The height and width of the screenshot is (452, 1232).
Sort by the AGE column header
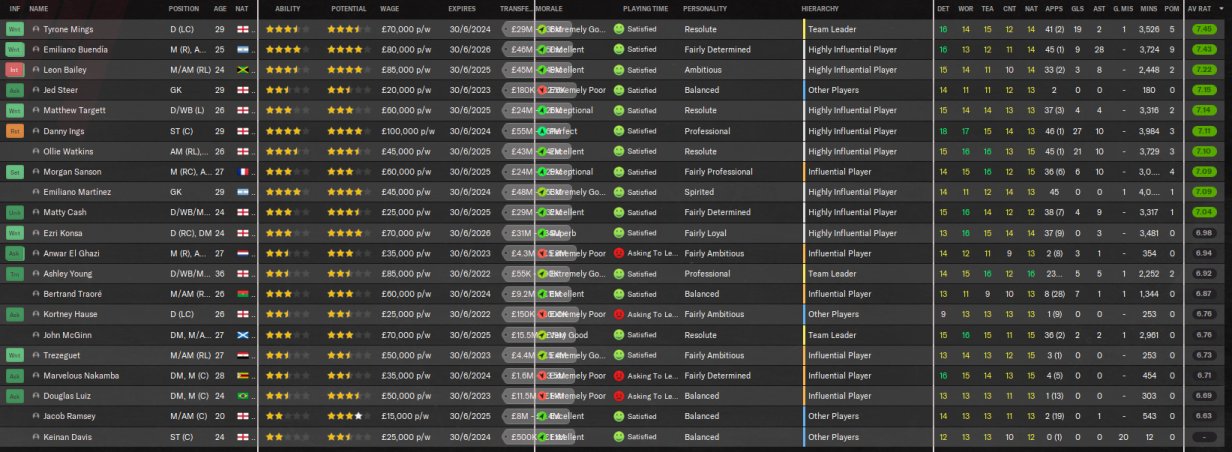[219, 8]
